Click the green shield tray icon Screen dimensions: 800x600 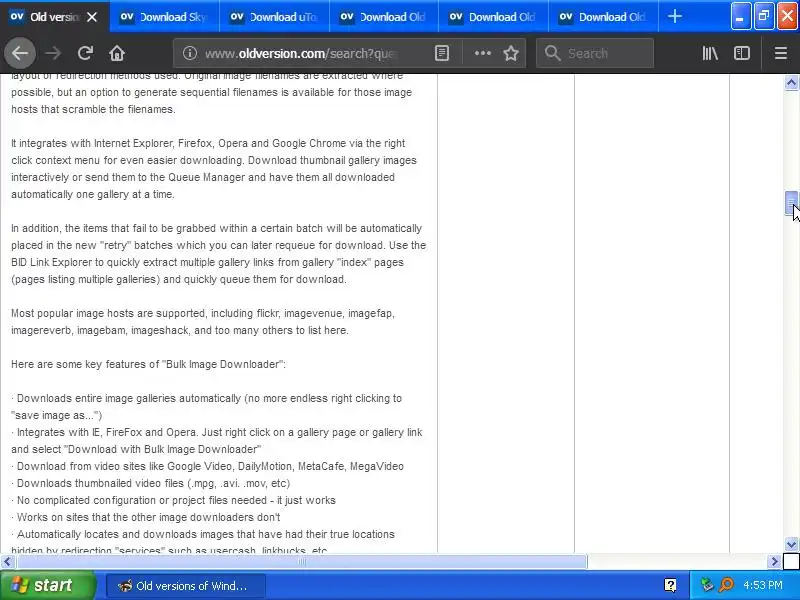tap(707, 585)
